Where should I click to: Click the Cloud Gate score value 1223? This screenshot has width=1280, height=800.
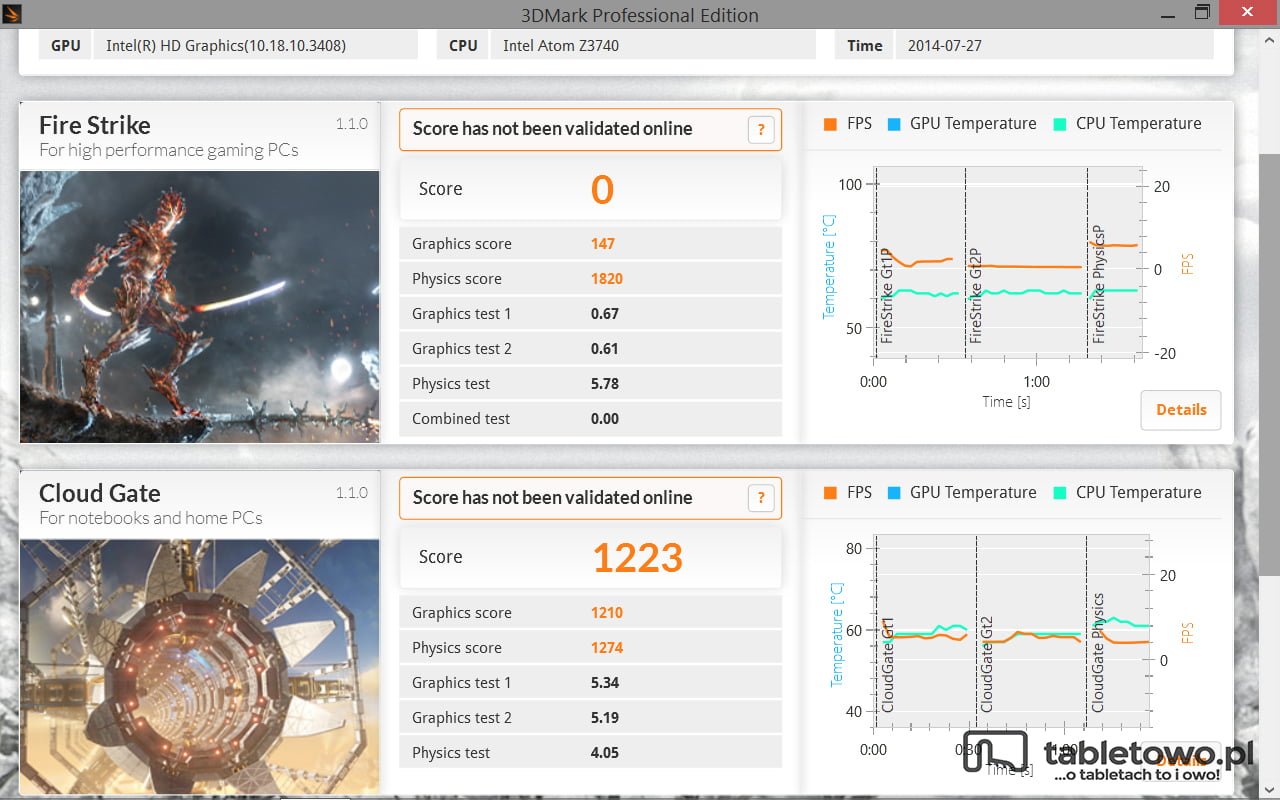pyautogui.click(x=637, y=558)
